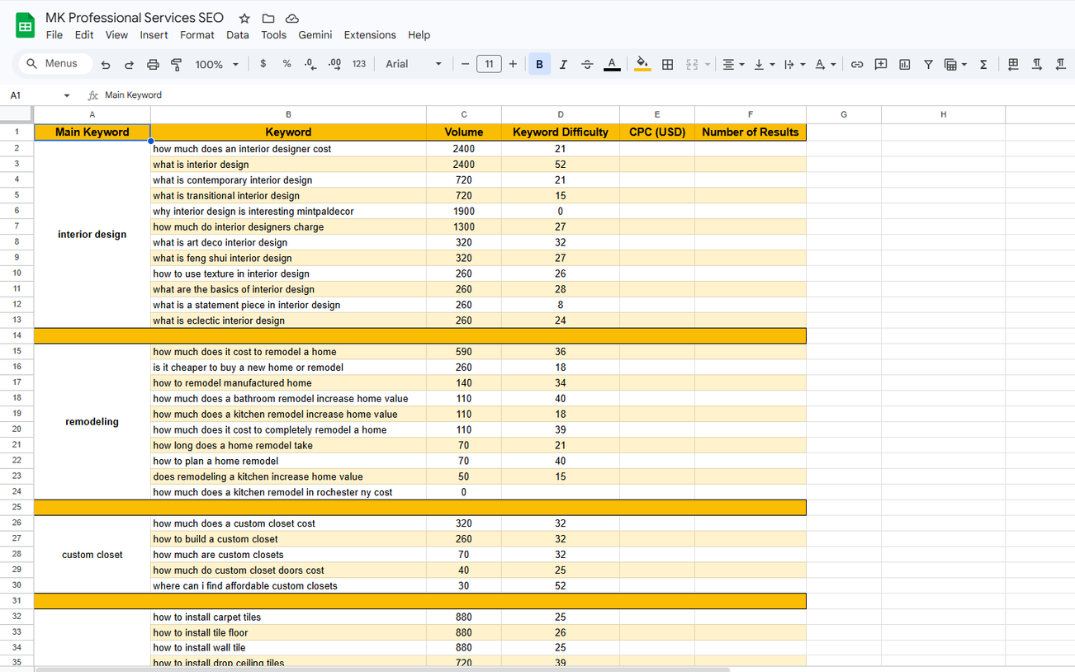Toggle italic text formatting
The height and width of the screenshot is (672, 1075).
tap(563, 64)
